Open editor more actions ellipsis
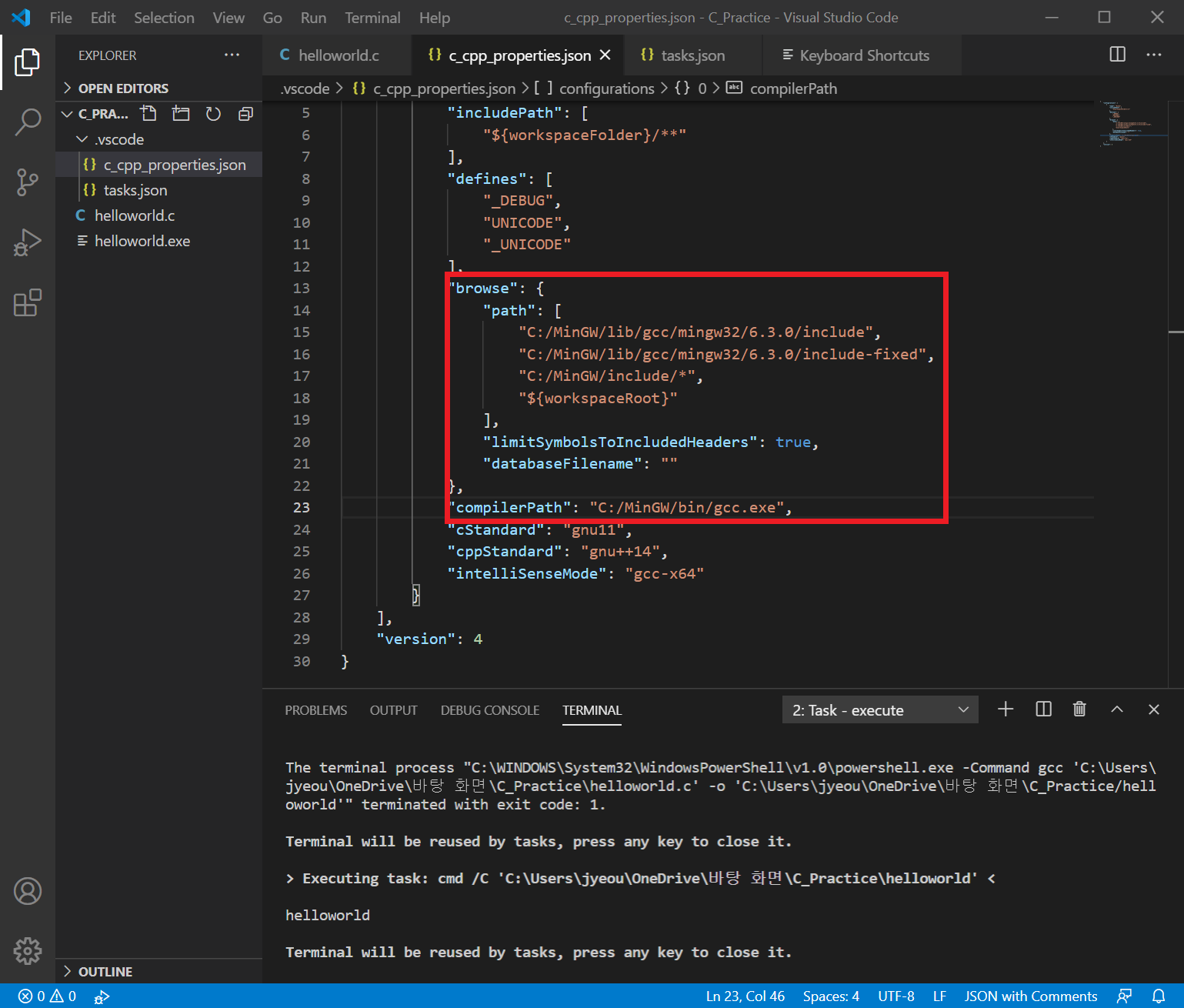The height and width of the screenshot is (1008, 1184). (1154, 55)
